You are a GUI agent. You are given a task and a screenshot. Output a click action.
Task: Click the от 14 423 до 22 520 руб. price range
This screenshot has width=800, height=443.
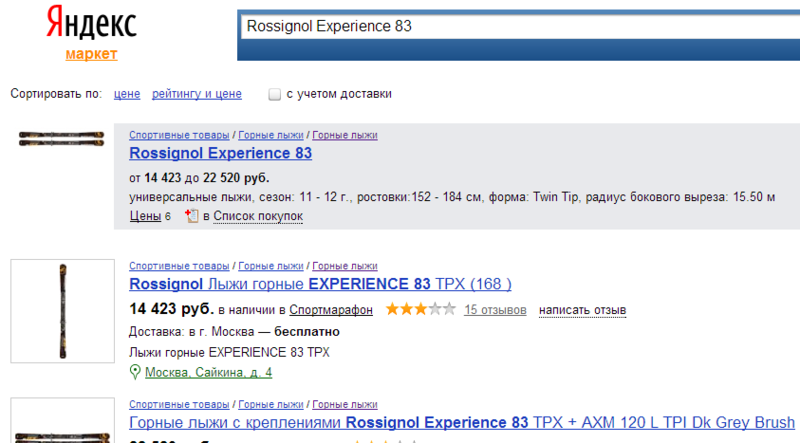(x=199, y=178)
